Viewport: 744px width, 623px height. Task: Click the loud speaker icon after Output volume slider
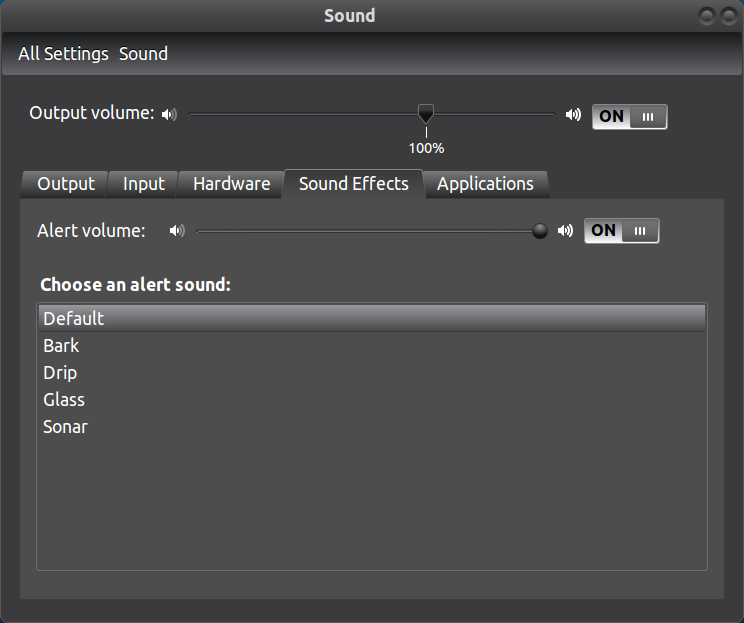(573, 114)
